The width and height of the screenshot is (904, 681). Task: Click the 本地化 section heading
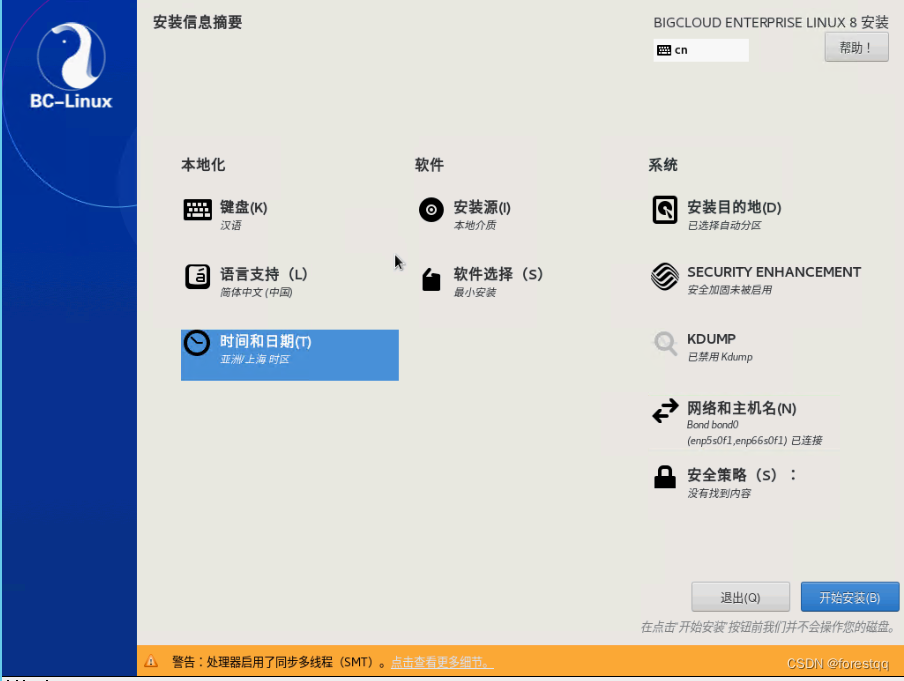pos(203,165)
